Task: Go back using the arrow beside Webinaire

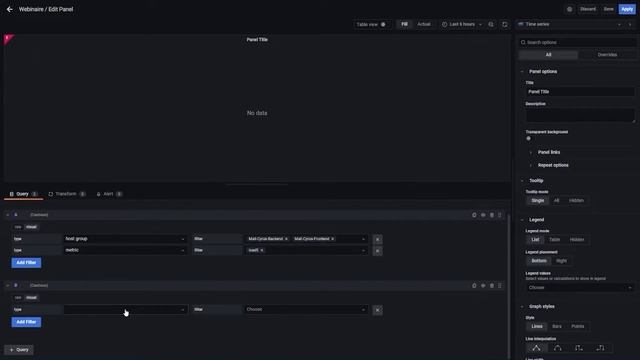Action: pyautogui.click(x=9, y=9)
